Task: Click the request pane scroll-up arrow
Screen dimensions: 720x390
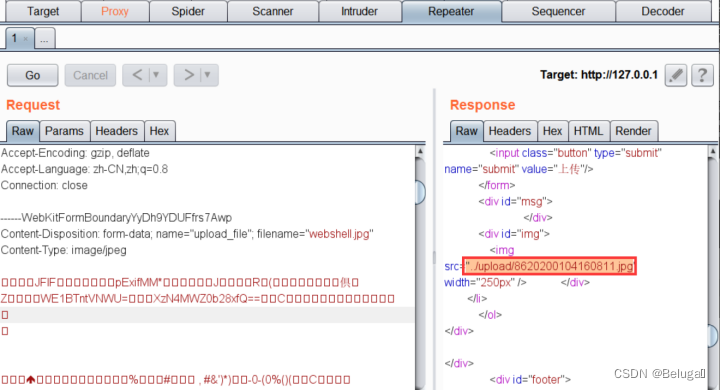Action: (420, 151)
